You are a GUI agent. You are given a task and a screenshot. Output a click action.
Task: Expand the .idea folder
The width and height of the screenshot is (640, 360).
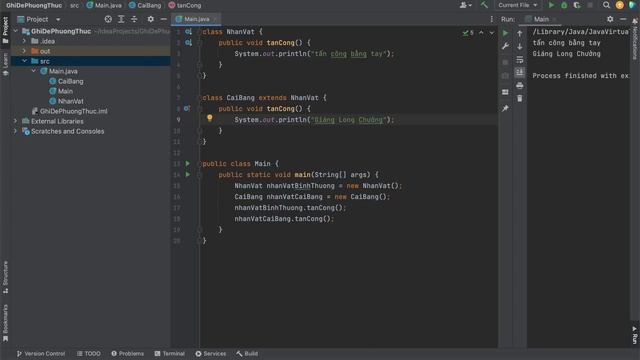(x=24, y=41)
